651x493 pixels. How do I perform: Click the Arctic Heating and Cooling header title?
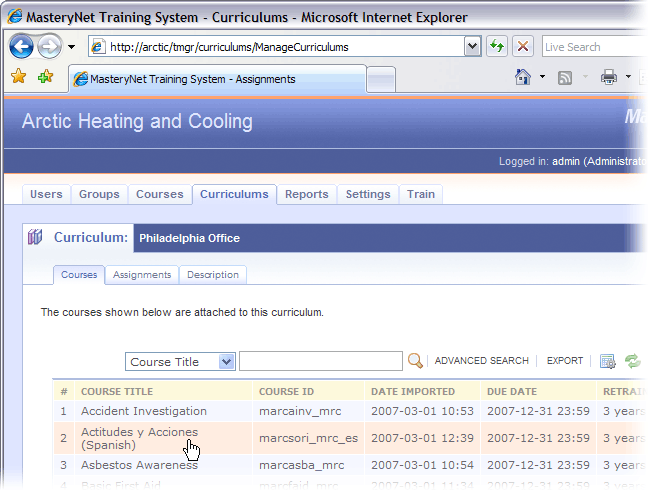[137, 121]
